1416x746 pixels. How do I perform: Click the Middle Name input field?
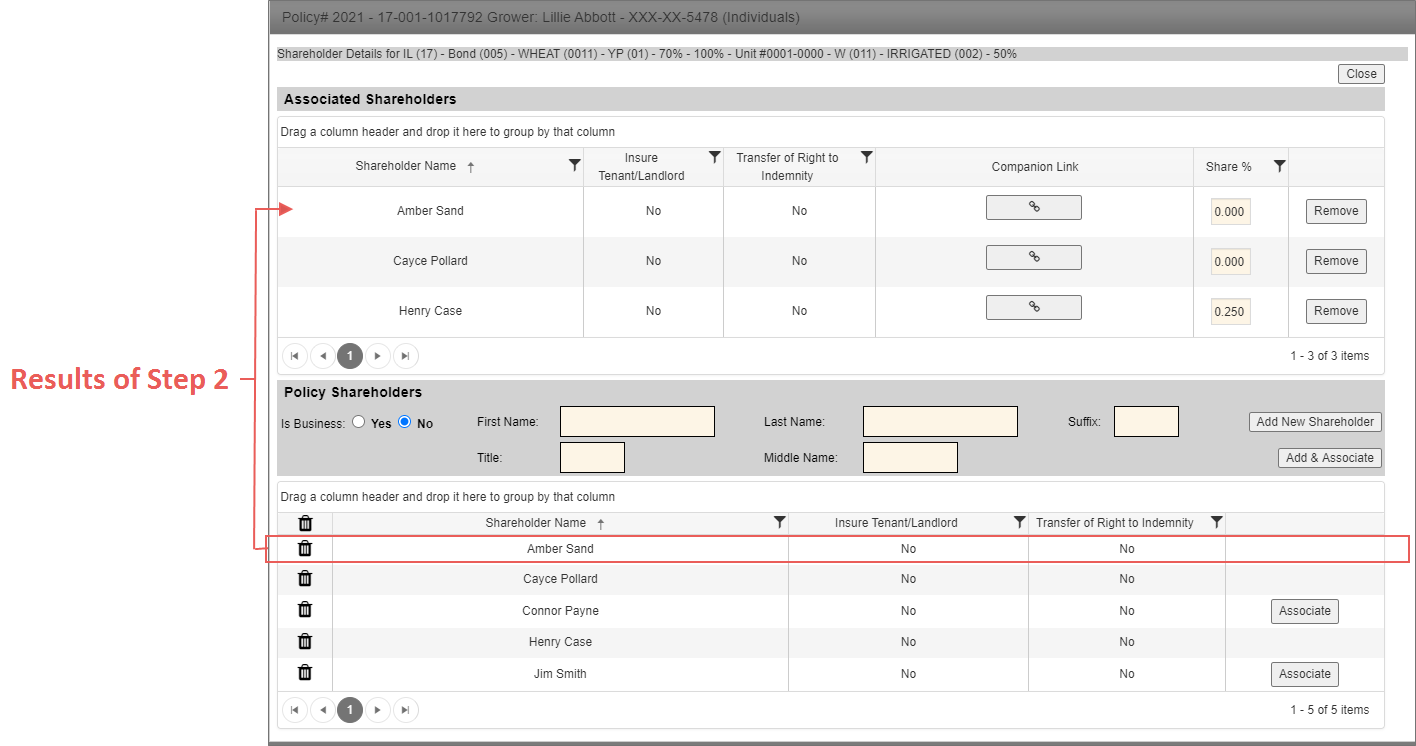click(x=910, y=458)
